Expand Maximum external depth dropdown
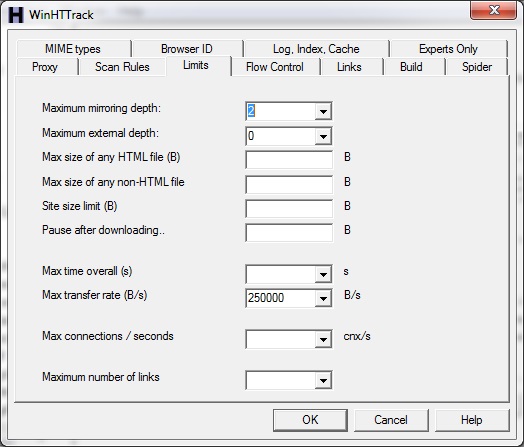The height and width of the screenshot is (447, 524). (323, 136)
